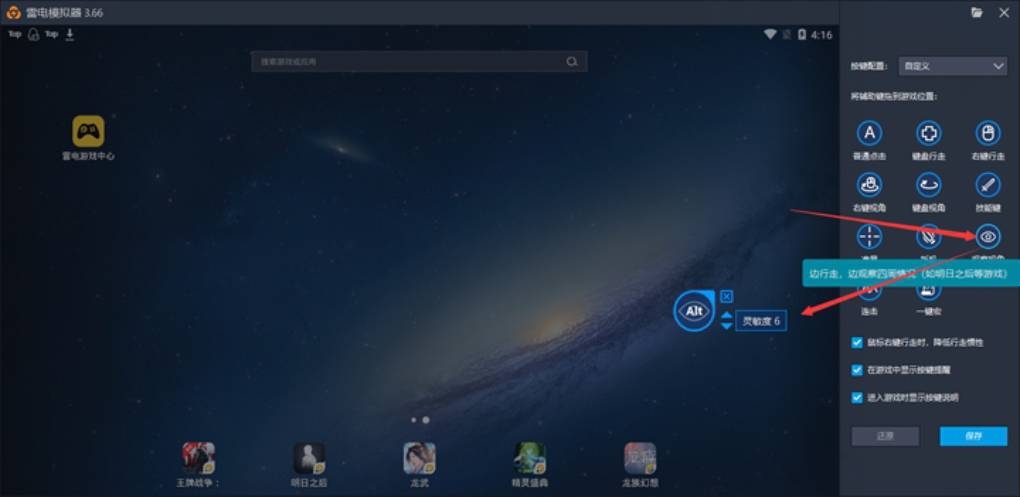Expand the 按键配置 自定义 dropdown
The image size is (1020, 497).
[952, 66]
